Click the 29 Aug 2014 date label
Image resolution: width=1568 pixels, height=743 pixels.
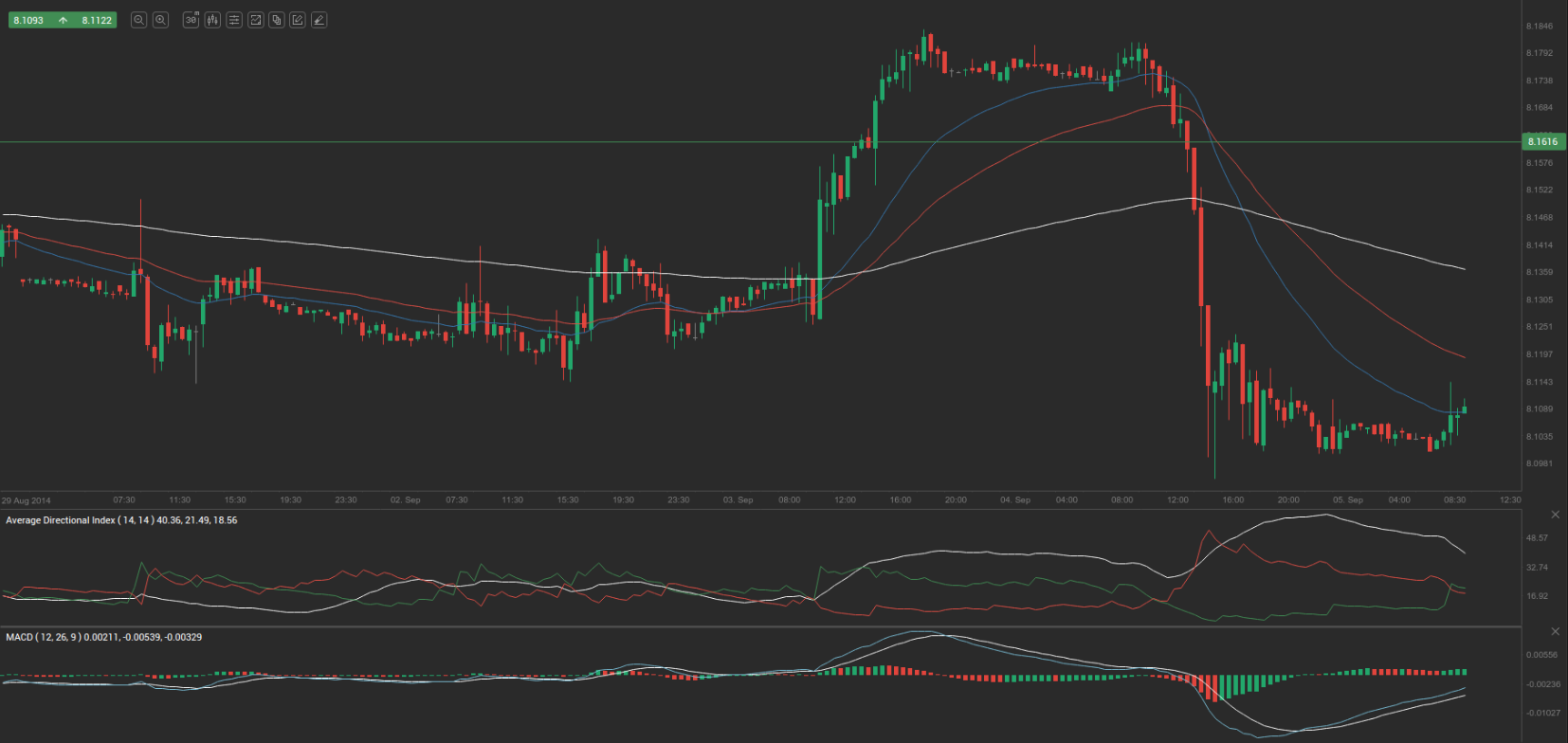27,500
